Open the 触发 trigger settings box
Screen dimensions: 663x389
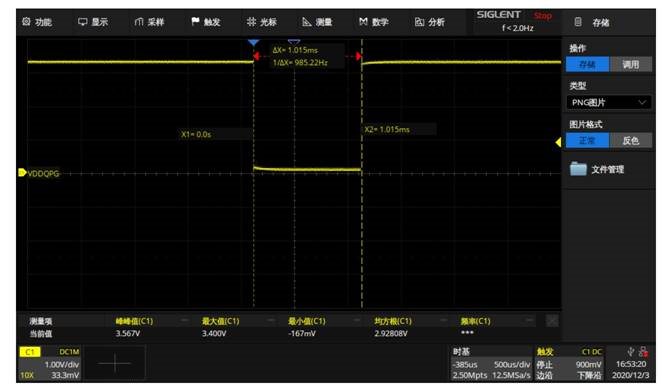569,363
